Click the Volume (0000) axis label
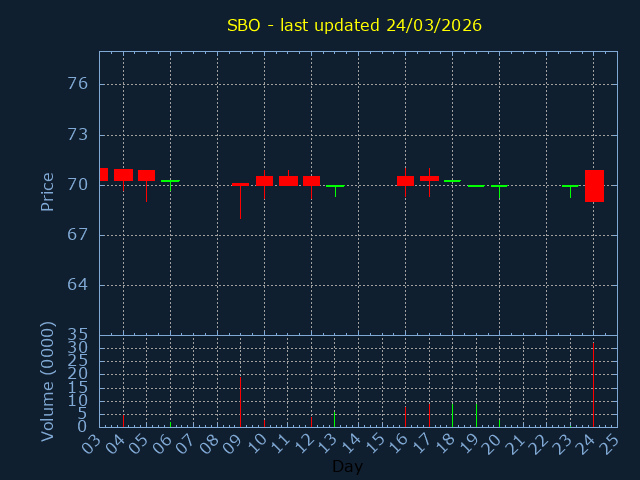 tap(47, 381)
